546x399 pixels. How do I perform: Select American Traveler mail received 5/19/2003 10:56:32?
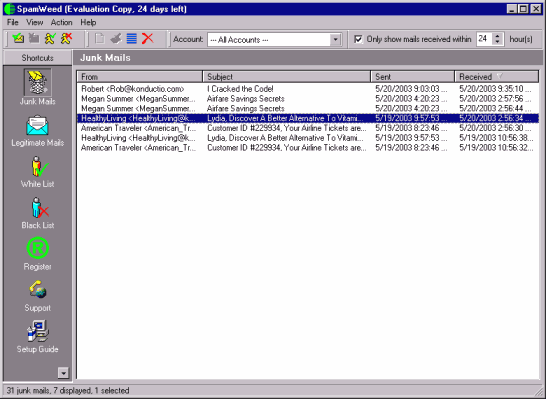coord(308,148)
